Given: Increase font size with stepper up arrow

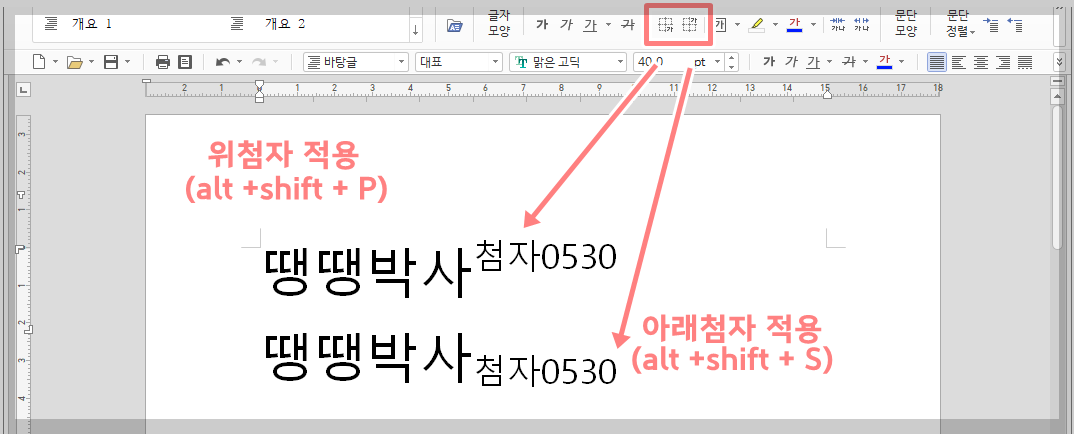Looking at the screenshot, I should pyautogui.click(x=731, y=58).
